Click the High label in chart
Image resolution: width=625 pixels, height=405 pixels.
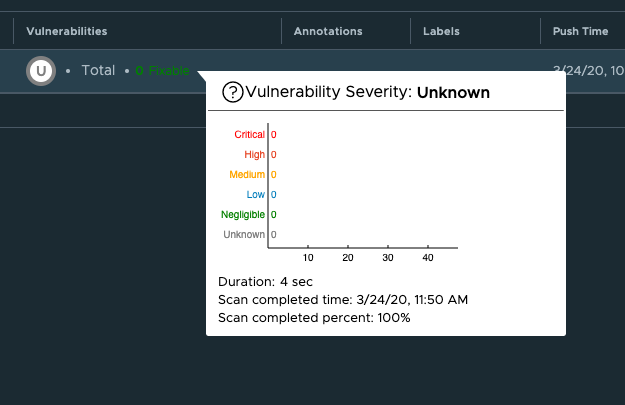coord(255,155)
